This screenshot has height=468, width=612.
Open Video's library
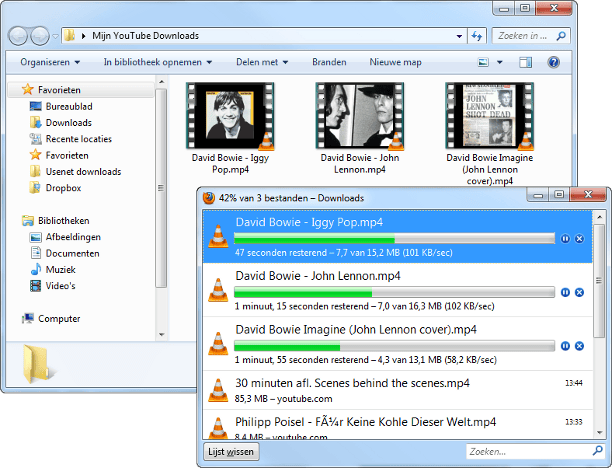coord(52,286)
